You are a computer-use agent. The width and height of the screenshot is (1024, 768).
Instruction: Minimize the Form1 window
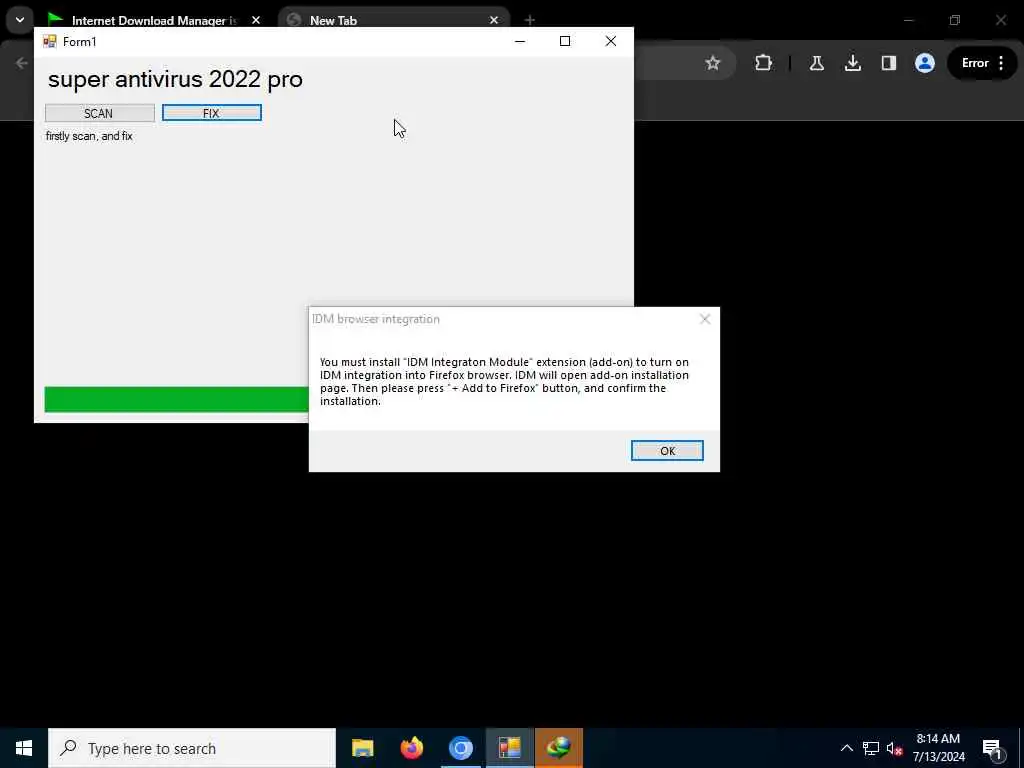coord(520,41)
